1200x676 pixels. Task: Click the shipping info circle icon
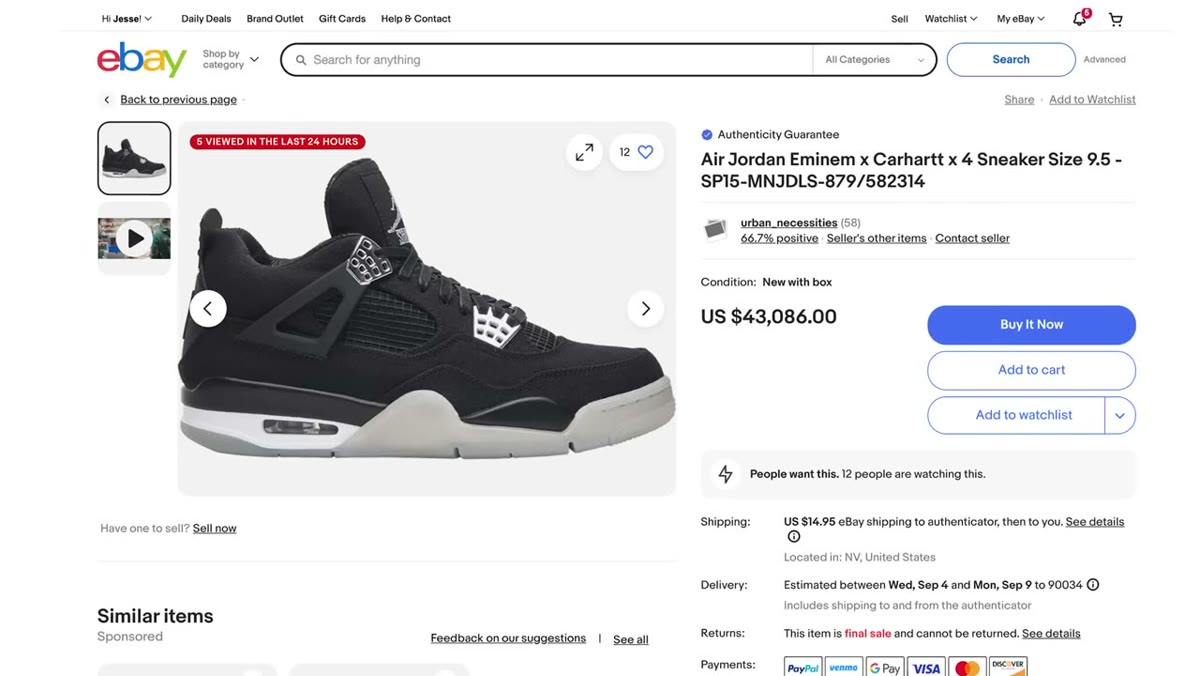[x=794, y=537]
